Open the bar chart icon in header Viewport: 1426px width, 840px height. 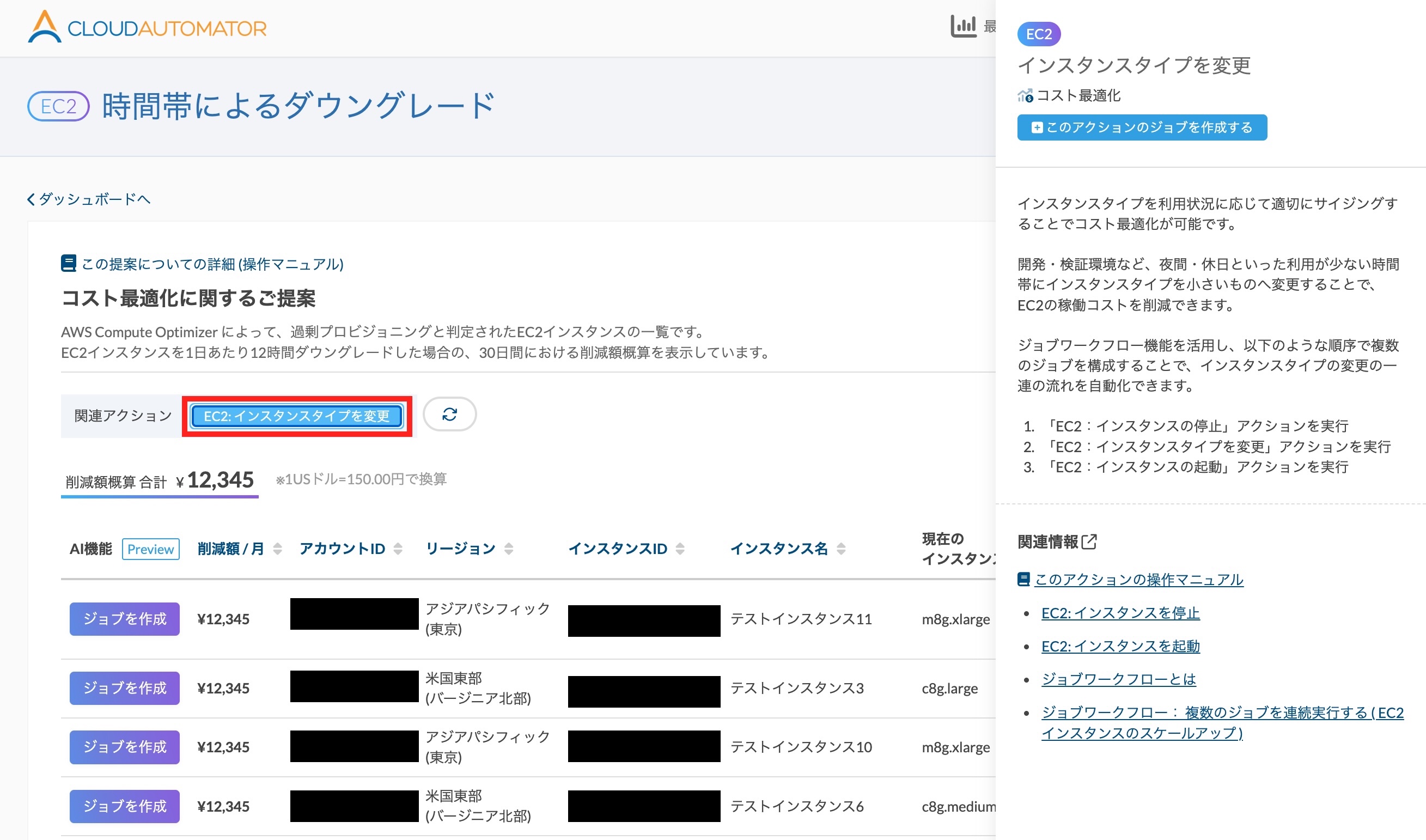[963, 26]
